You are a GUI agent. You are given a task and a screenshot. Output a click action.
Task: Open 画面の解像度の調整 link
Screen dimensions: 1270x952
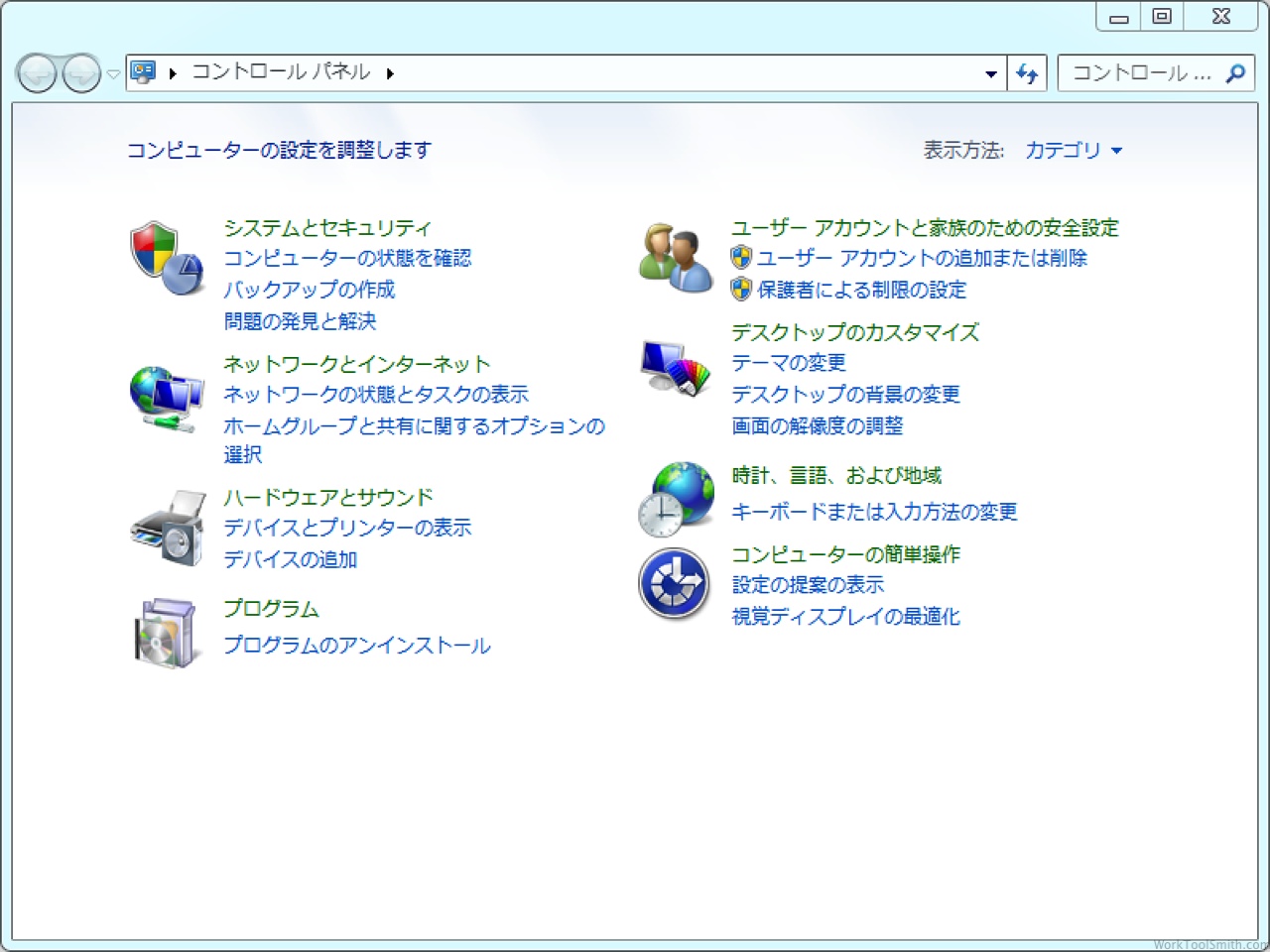pos(818,426)
